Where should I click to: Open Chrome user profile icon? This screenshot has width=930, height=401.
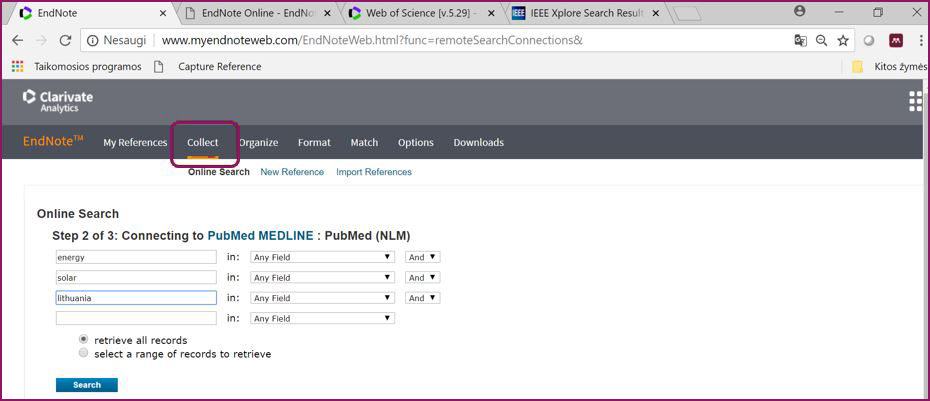[x=800, y=12]
